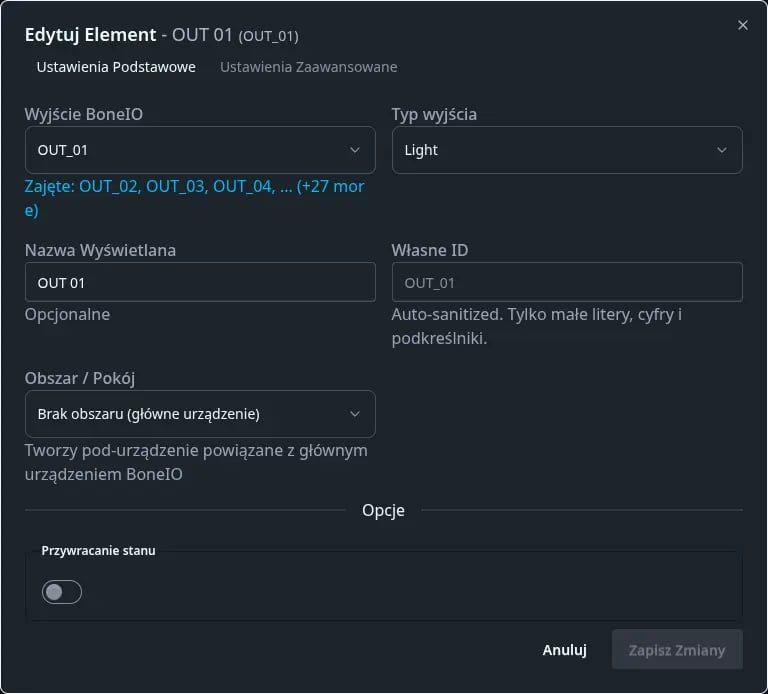Image resolution: width=768 pixels, height=694 pixels.
Task: Click chevron arrow in Wyjście BoneIO field
Action: pyautogui.click(x=355, y=150)
